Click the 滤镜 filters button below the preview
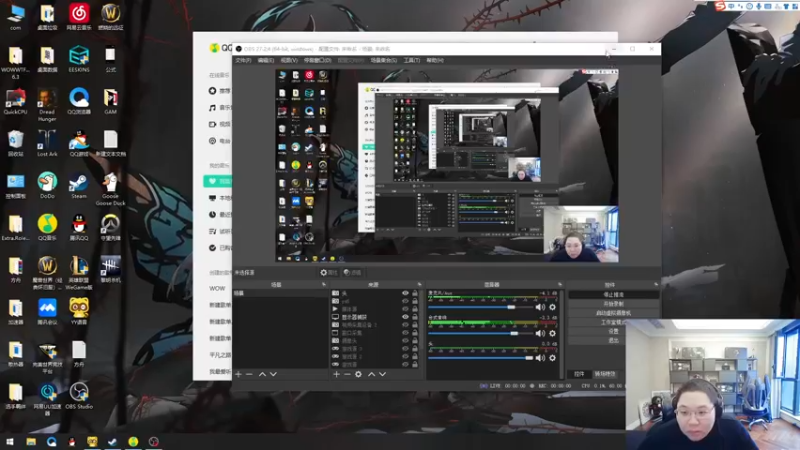This screenshot has height=450, width=800. point(353,272)
